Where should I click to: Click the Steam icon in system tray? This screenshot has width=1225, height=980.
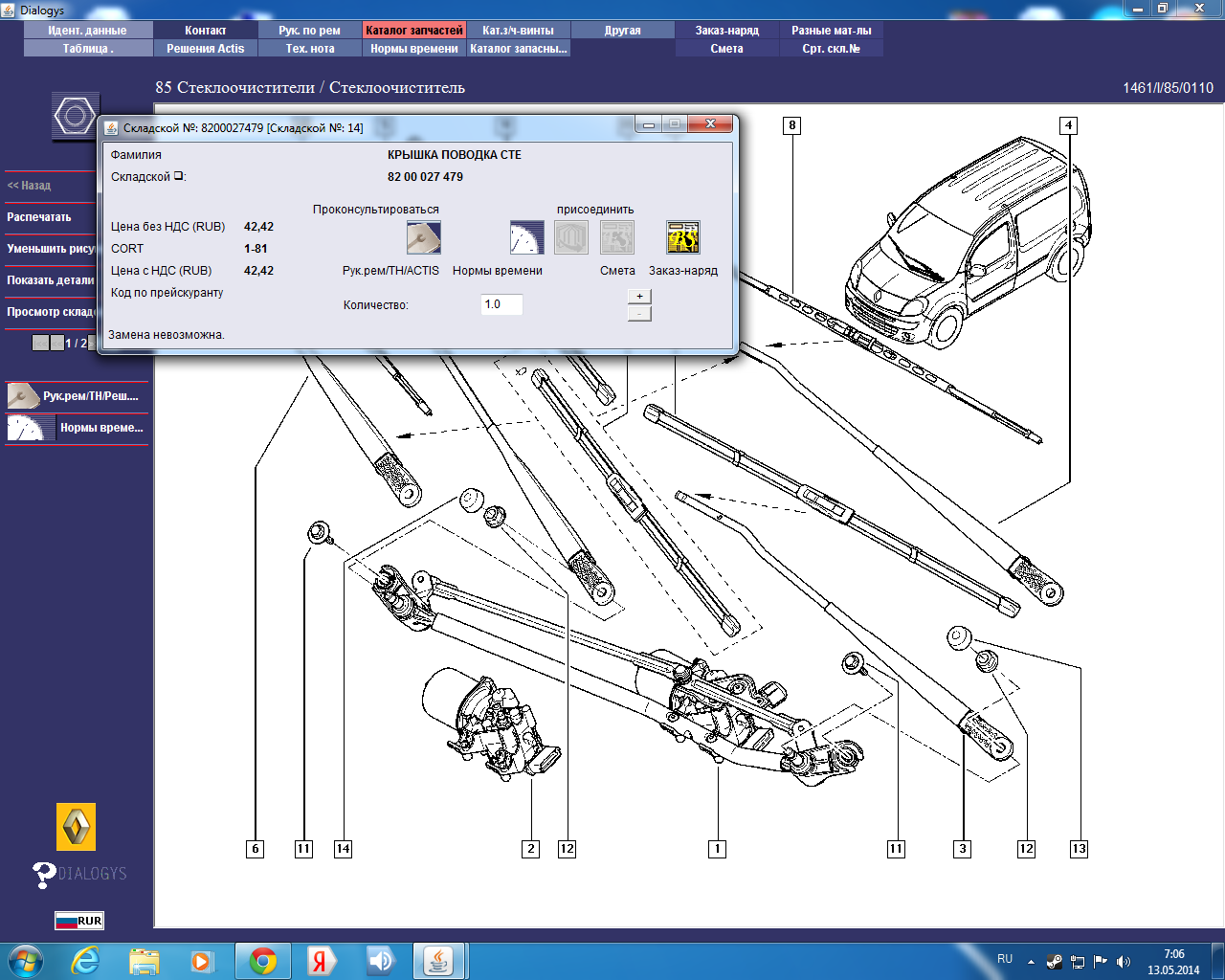(x=1055, y=962)
